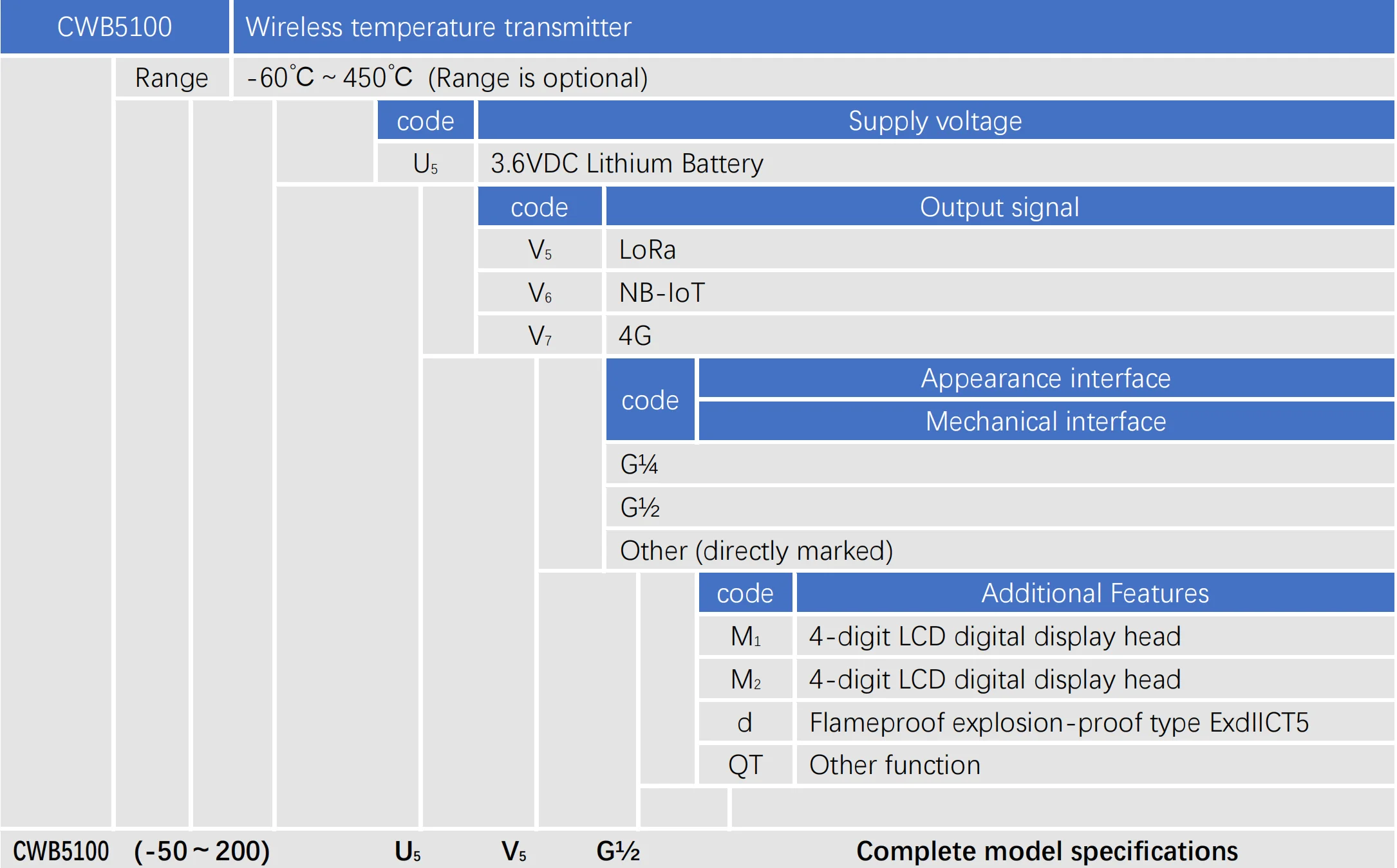Viewport: 1397px width, 868px height.
Task: Select the 4G output signal row
Action: point(635,335)
